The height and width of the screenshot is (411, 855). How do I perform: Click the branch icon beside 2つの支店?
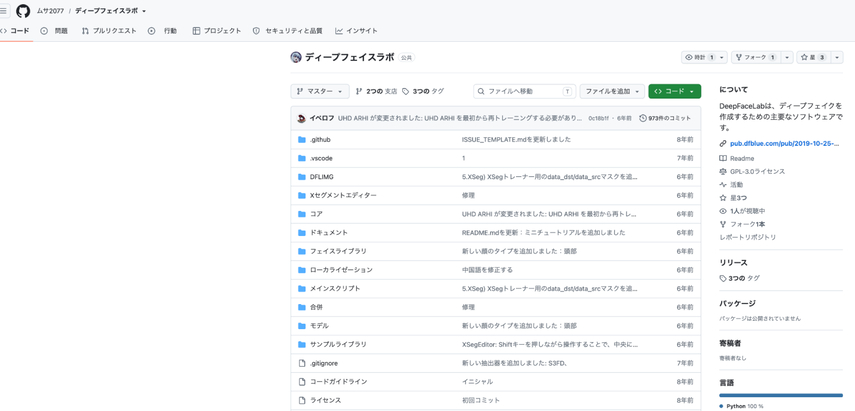[x=359, y=92]
